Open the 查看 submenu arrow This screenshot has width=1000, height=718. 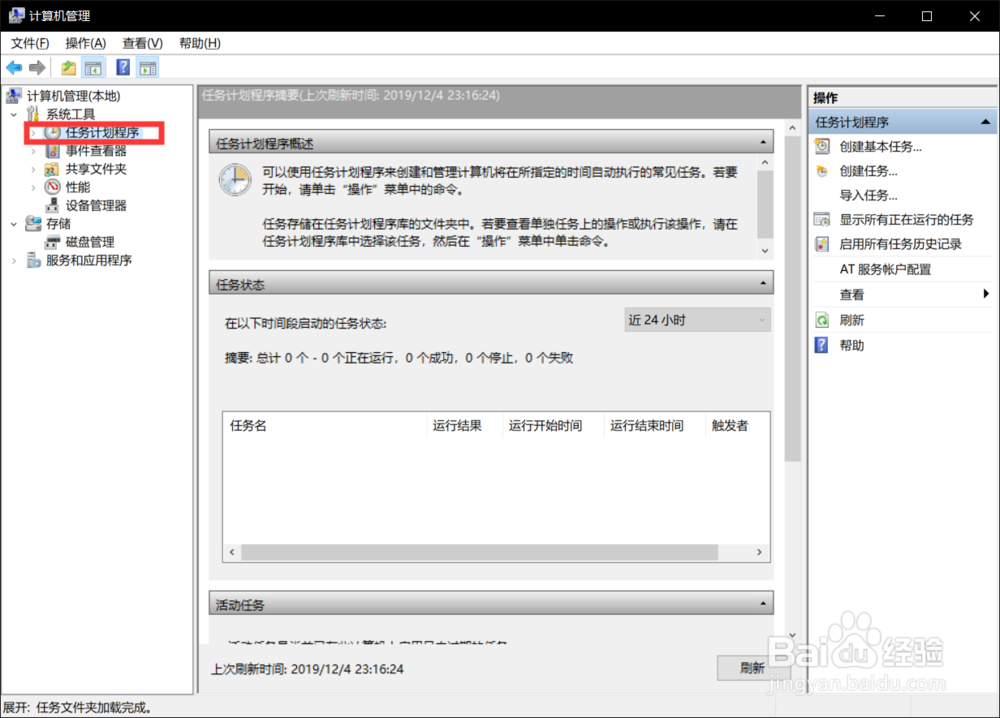pyautogui.click(x=986, y=294)
